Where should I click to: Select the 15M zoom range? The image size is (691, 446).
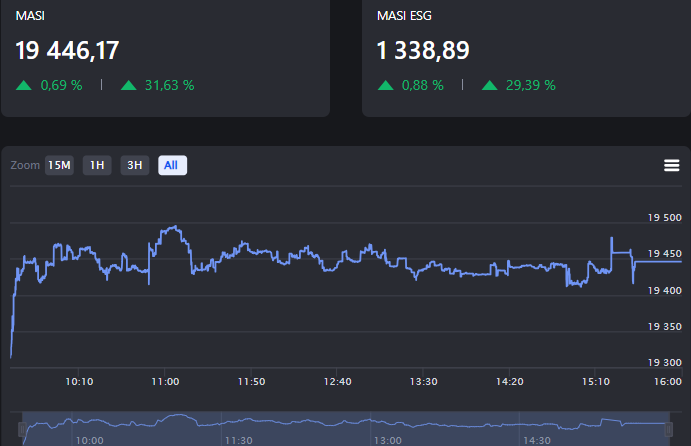pos(59,165)
